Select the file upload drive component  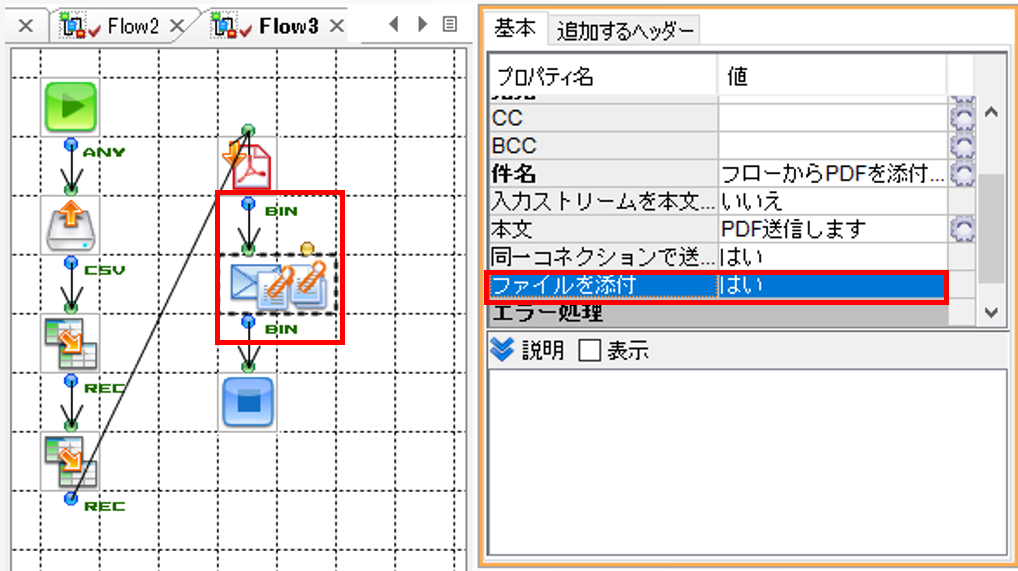click(x=71, y=225)
